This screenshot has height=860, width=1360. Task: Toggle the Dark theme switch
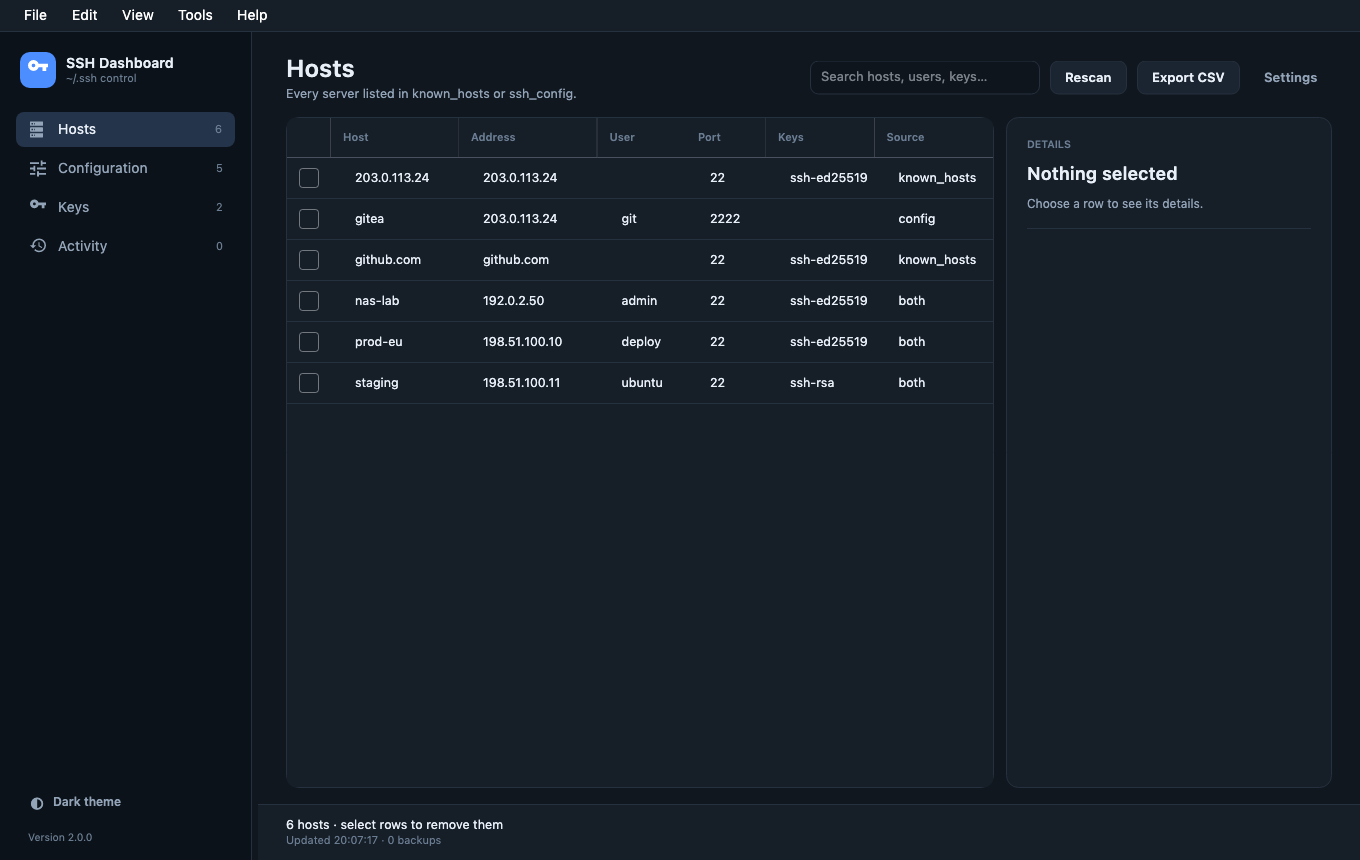tap(76, 802)
